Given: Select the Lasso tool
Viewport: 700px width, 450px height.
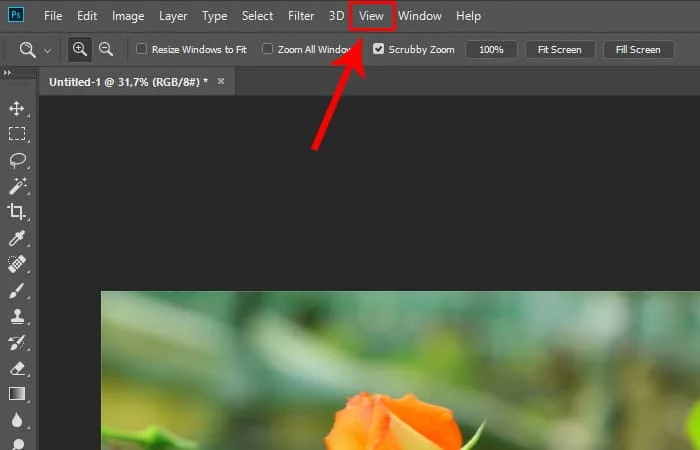Looking at the screenshot, I should pos(17,160).
